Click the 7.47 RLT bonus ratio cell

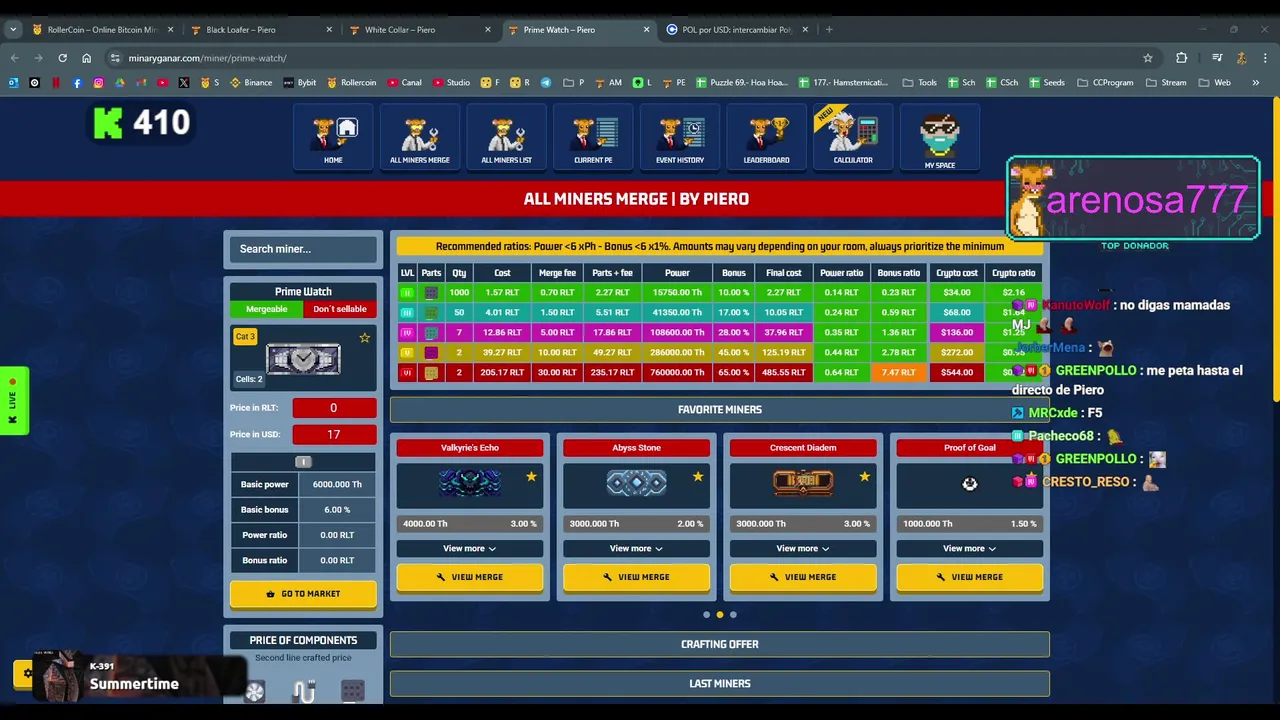click(x=898, y=372)
